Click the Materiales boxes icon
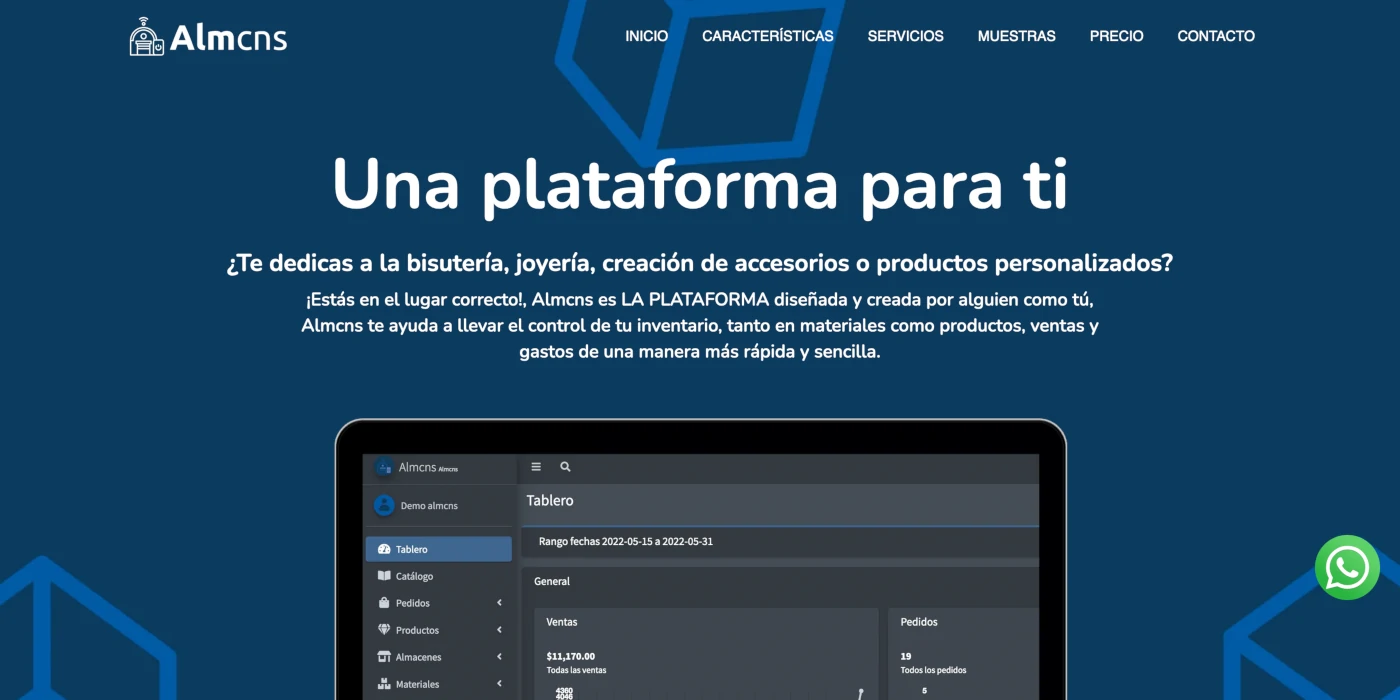The image size is (1400, 700). [384, 684]
